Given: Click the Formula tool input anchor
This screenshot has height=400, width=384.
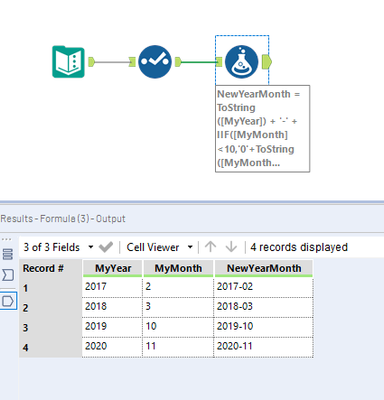Looking at the screenshot, I should click(x=219, y=62).
